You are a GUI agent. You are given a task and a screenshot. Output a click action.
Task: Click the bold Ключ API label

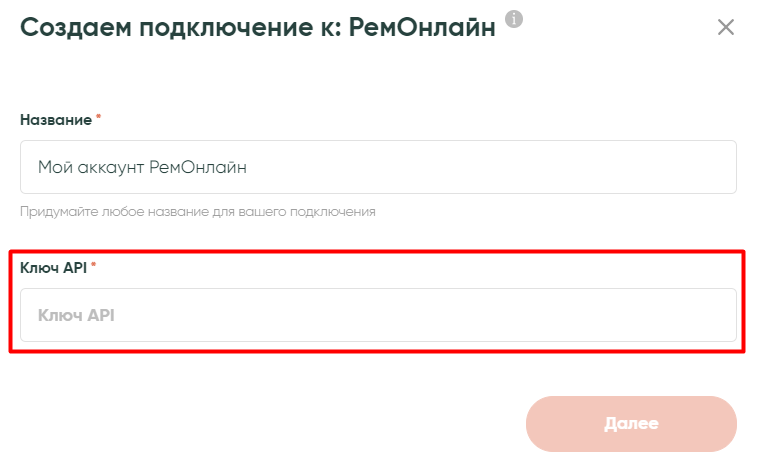53,268
